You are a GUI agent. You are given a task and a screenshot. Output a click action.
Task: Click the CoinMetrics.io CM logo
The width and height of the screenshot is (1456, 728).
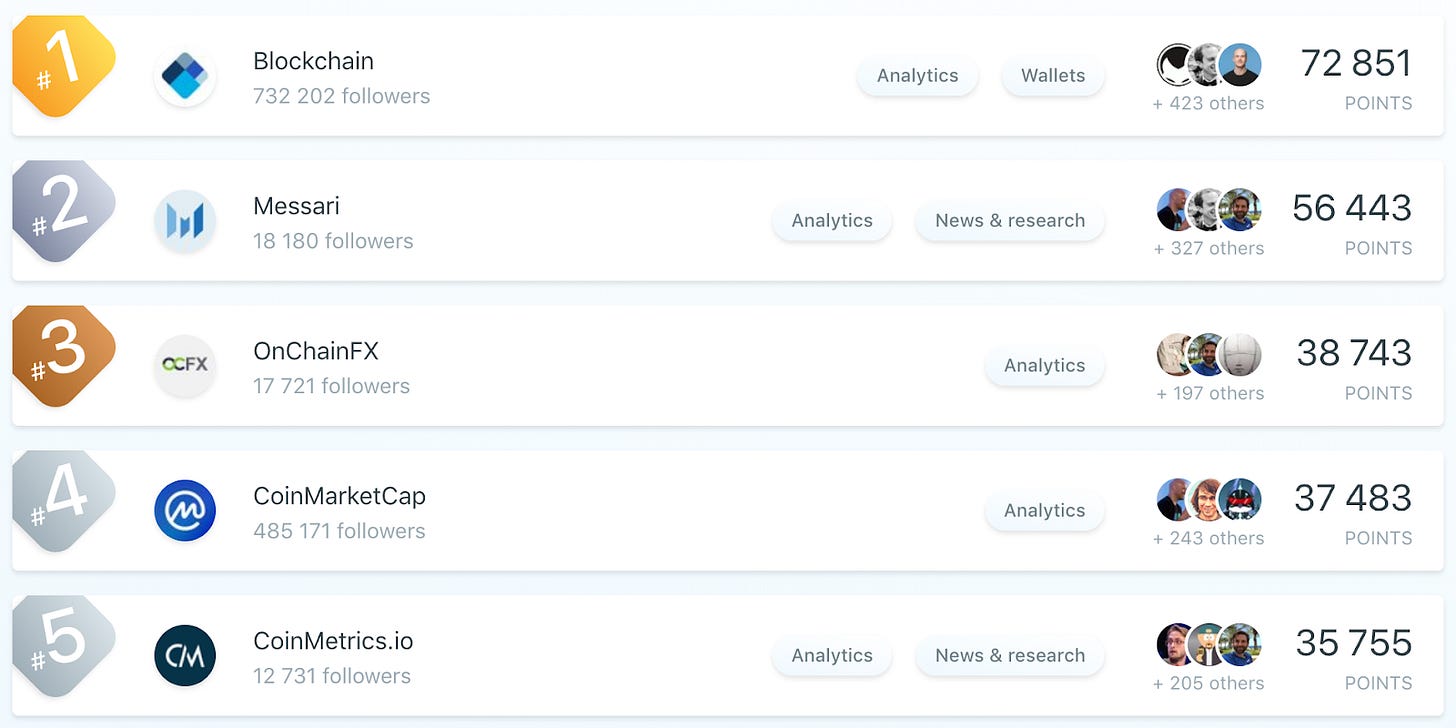click(x=185, y=656)
